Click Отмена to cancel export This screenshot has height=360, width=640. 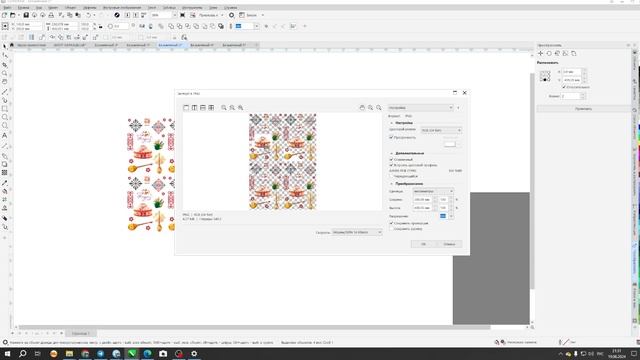449,244
